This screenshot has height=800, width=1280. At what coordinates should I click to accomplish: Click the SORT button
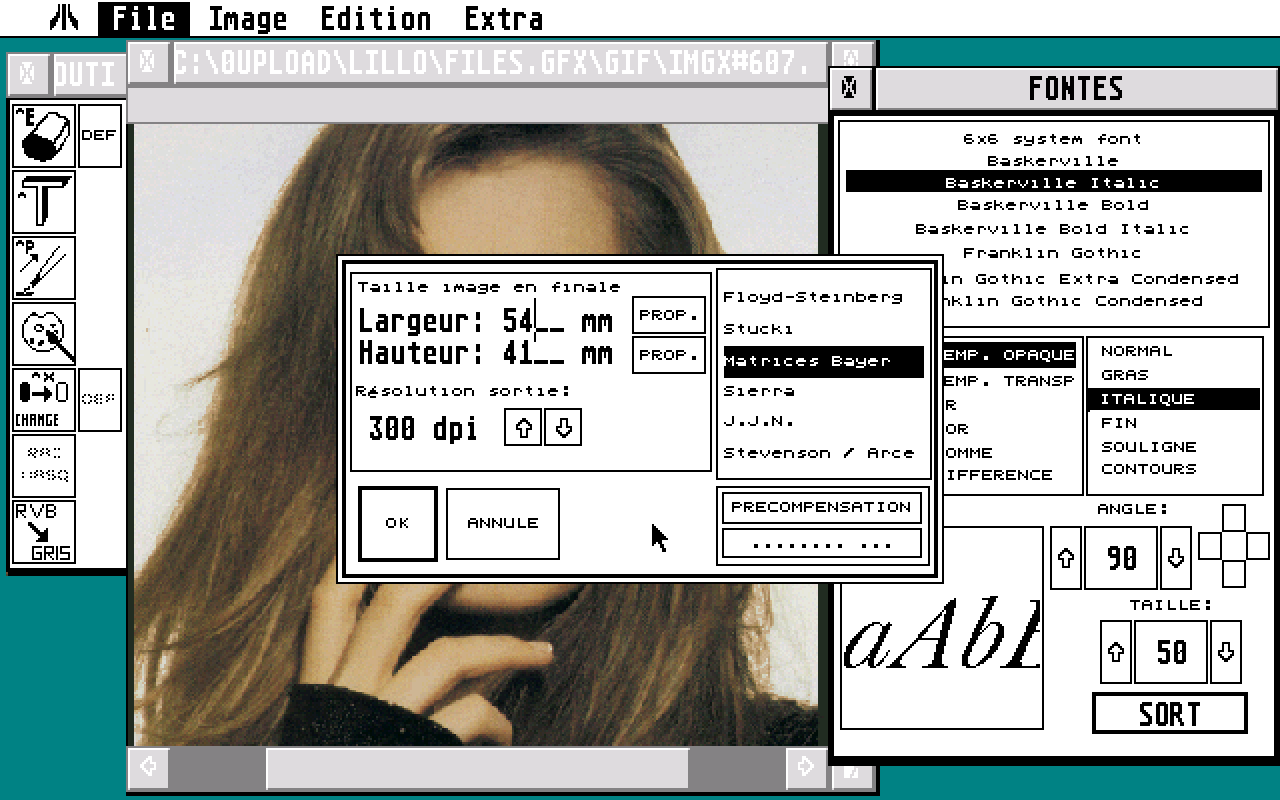(1169, 713)
